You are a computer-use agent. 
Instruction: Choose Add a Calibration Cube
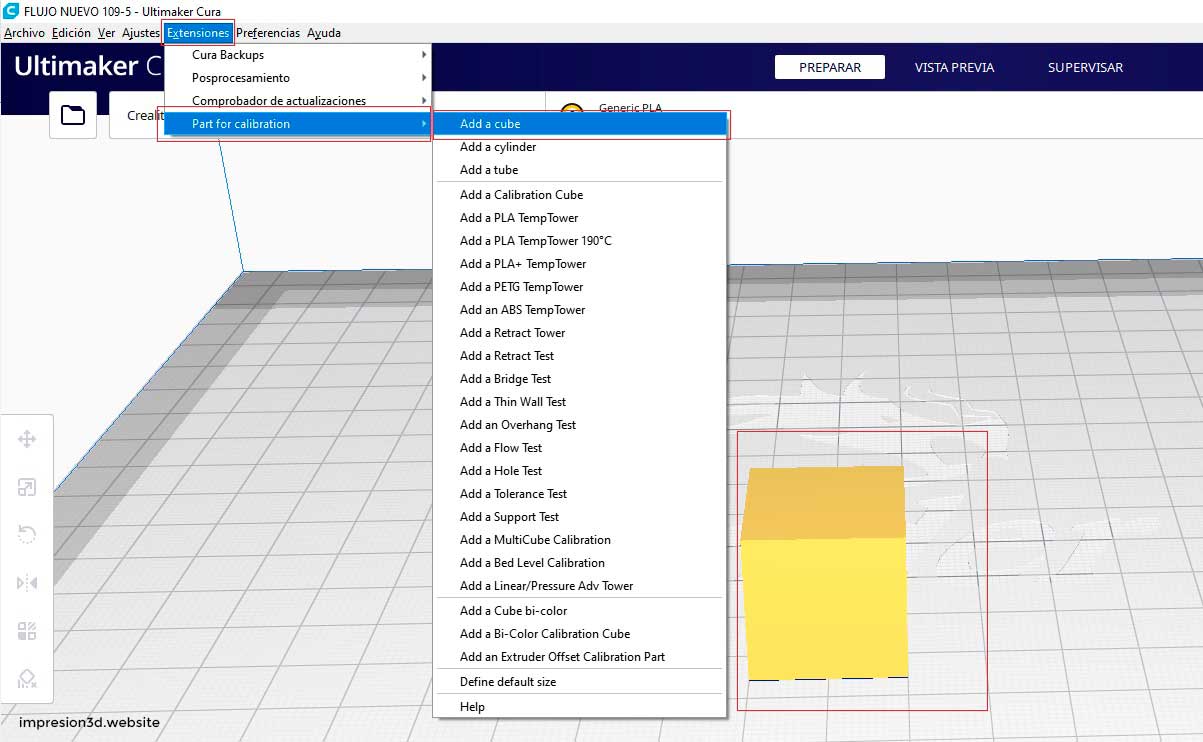579,195
